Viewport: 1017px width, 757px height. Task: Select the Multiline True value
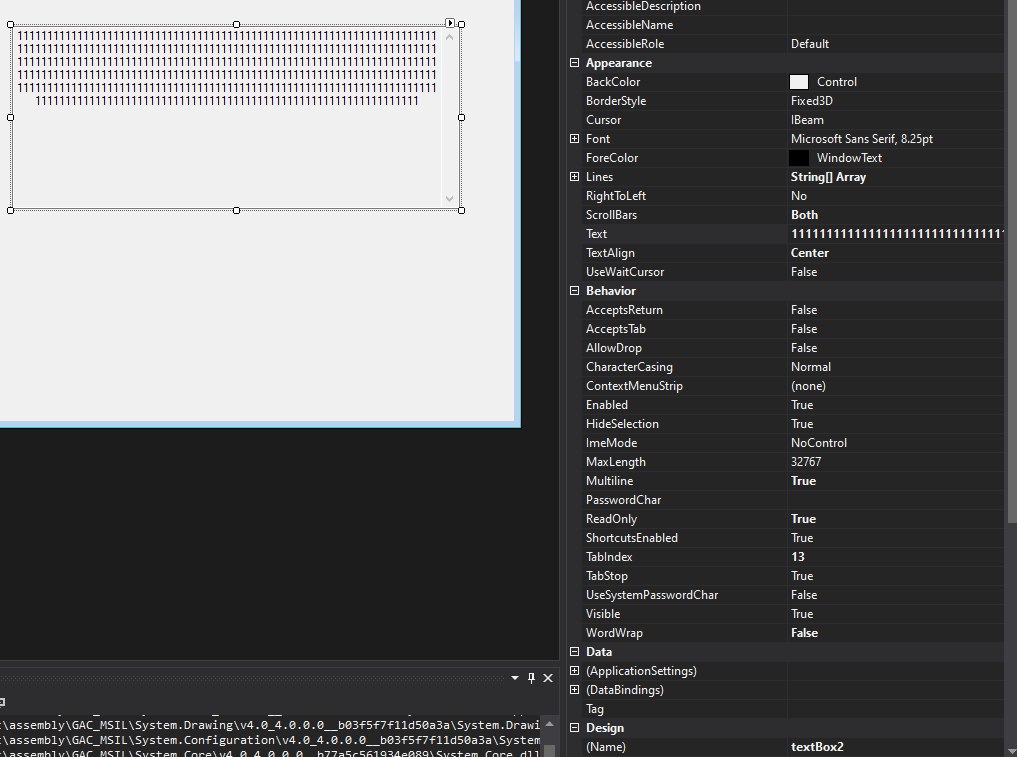click(803, 481)
